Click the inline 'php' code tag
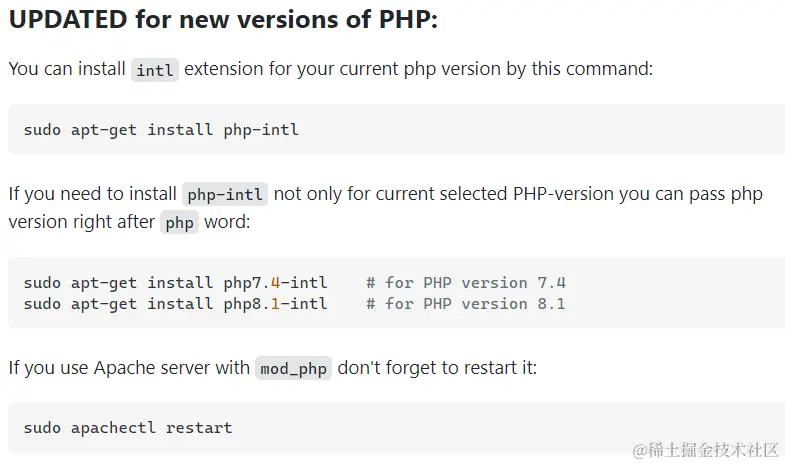Image resolution: width=785 pixels, height=465 pixels. click(179, 222)
